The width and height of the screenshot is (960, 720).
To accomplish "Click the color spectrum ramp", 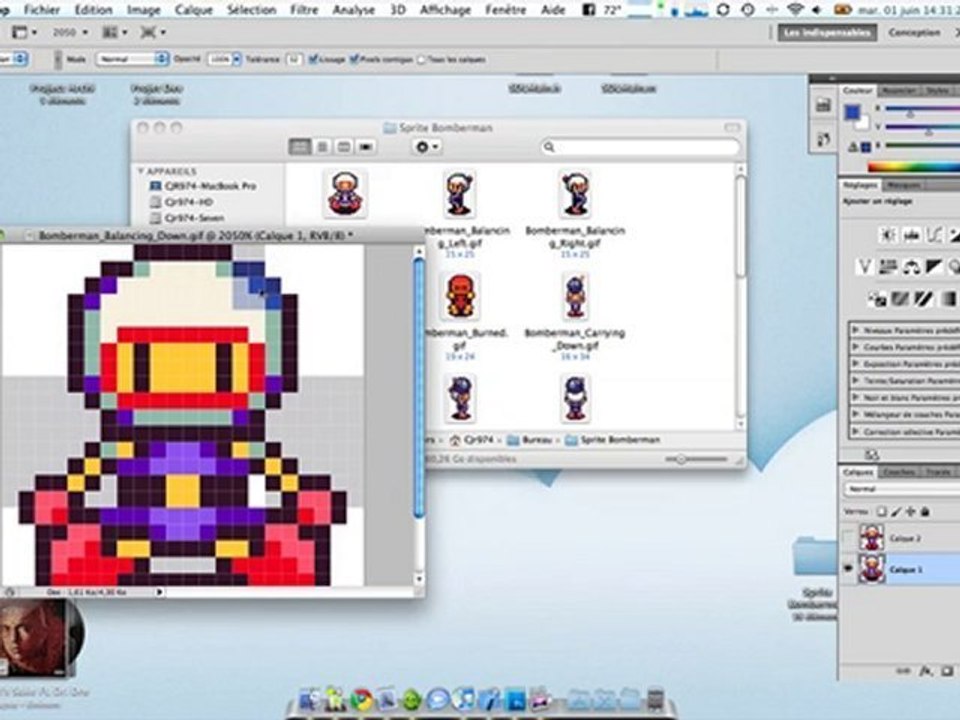I will click(913, 167).
